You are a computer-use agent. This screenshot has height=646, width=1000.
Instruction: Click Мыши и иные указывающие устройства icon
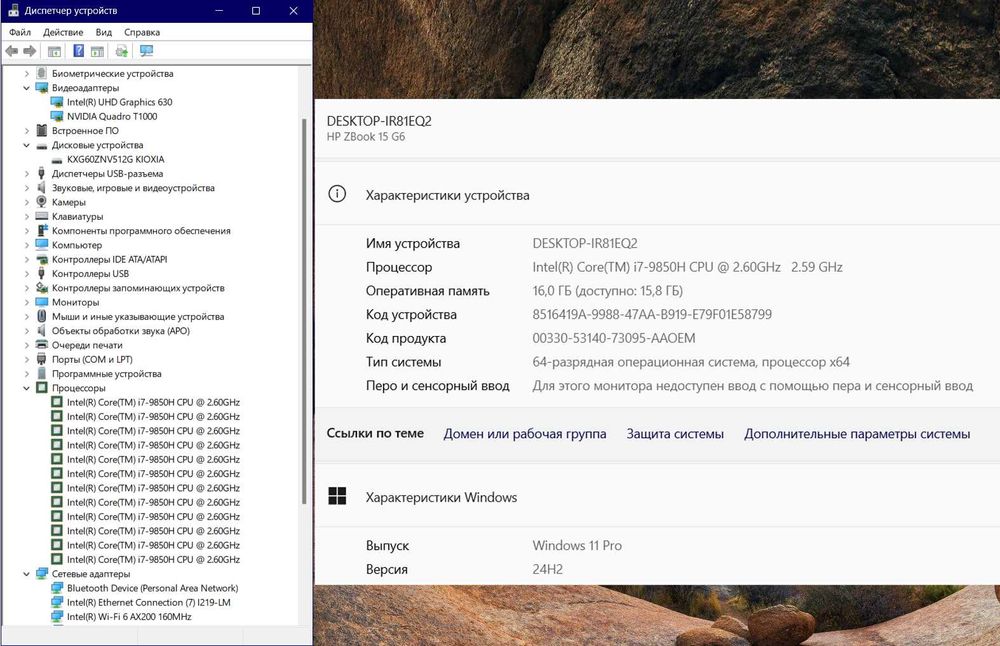41,316
